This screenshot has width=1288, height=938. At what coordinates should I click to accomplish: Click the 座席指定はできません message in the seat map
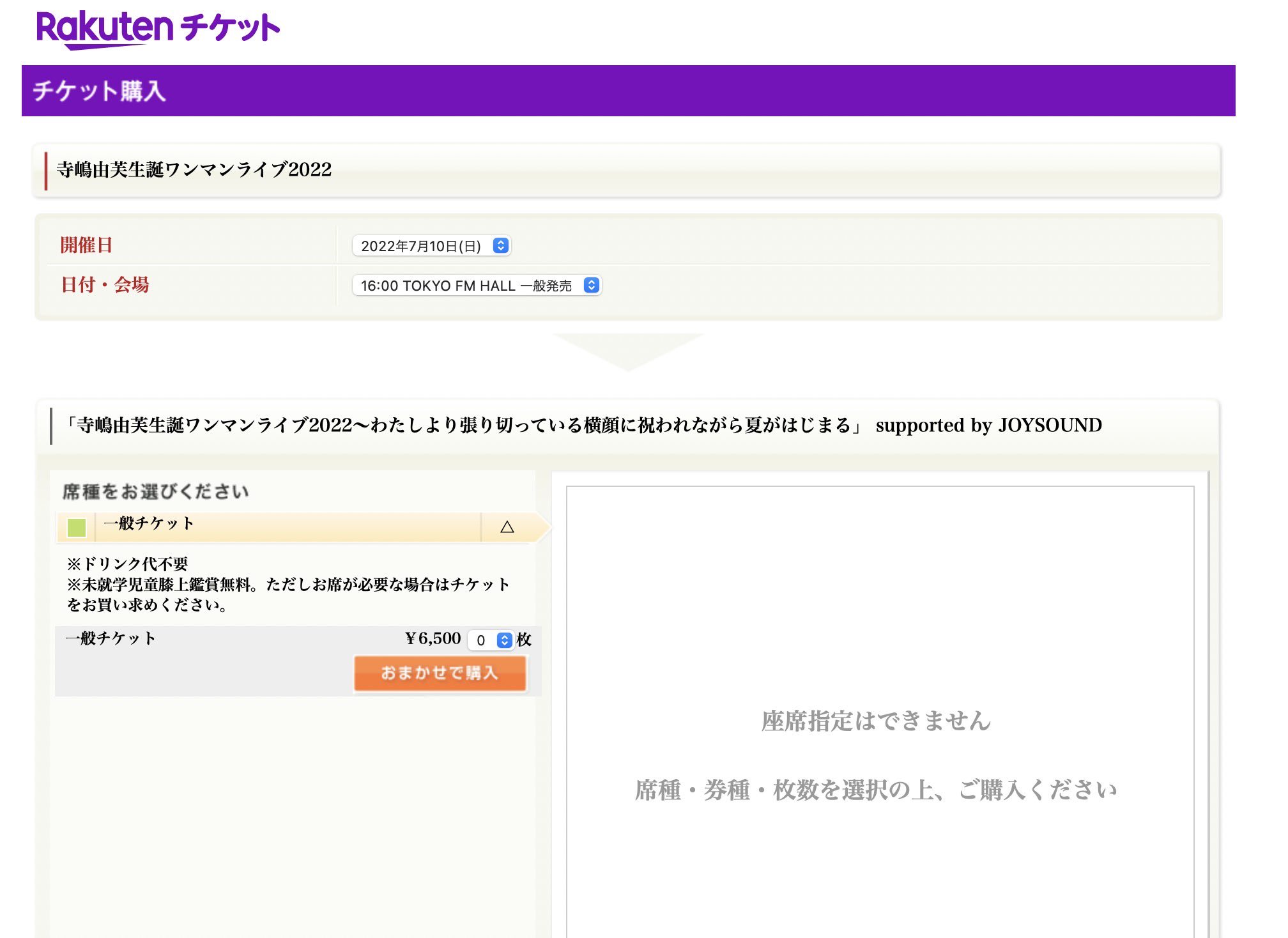[876, 721]
